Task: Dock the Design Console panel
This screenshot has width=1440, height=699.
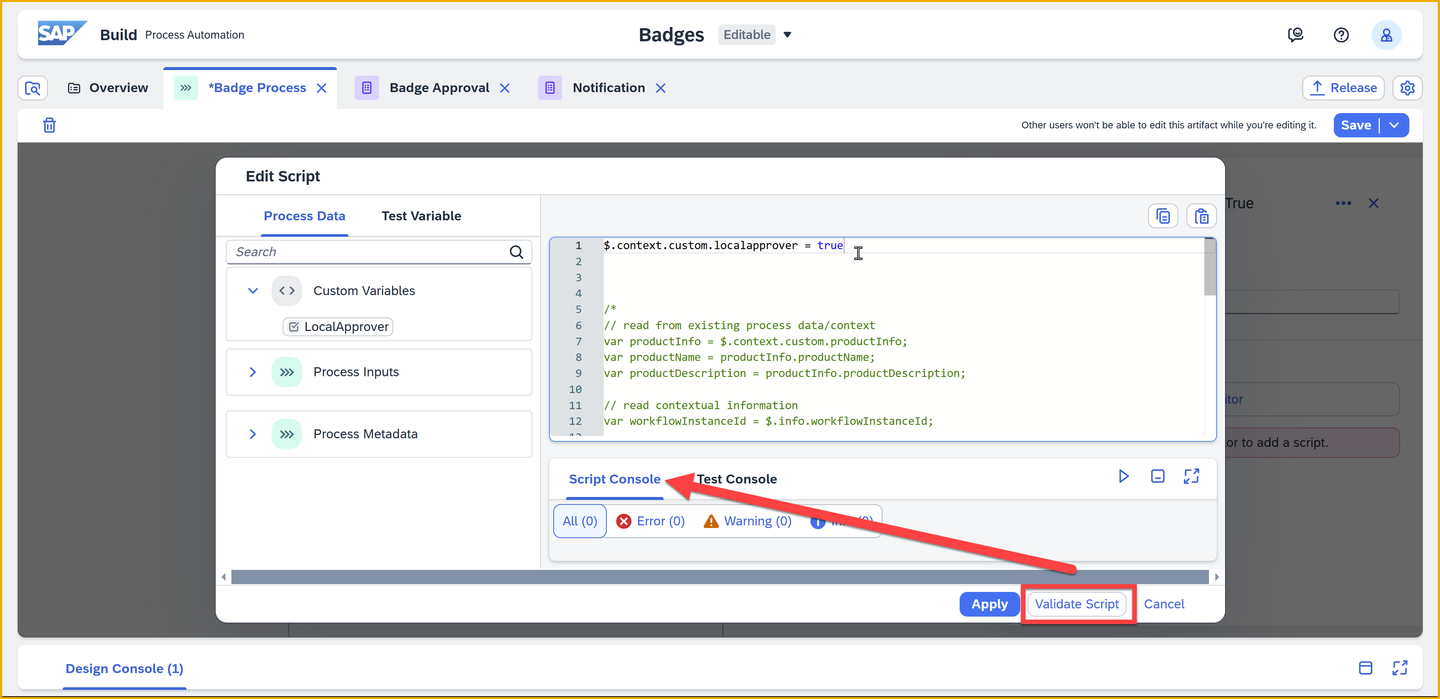Action: (x=1366, y=668)
